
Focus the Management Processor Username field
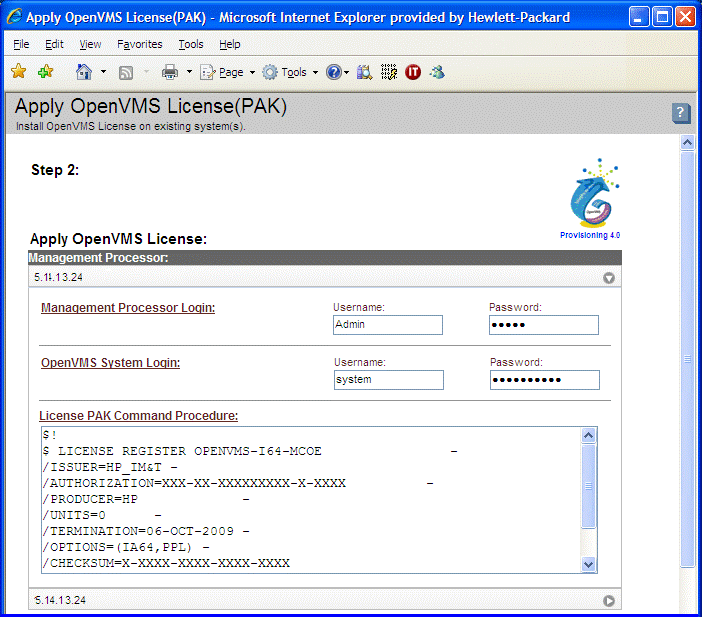pyautogui.click(x=388, y=325)
